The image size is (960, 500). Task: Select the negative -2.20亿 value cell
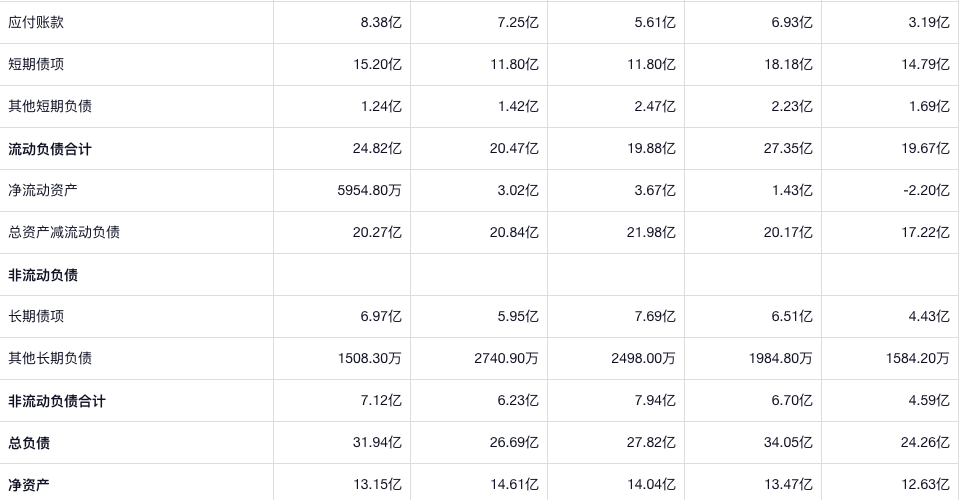[925, 190]
